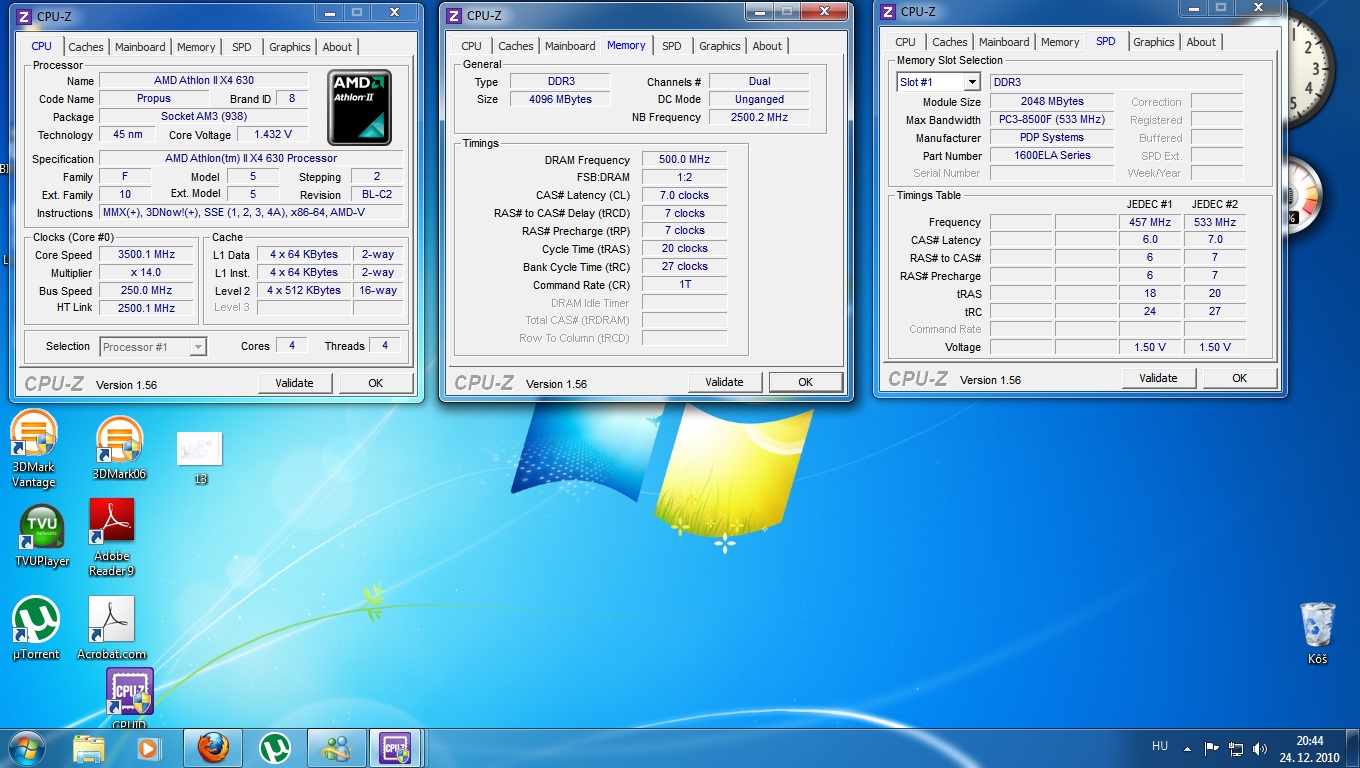Viewport: 1360px width, 768px height.
Task: Click the HU language indicator
Action: (1160, 746)
